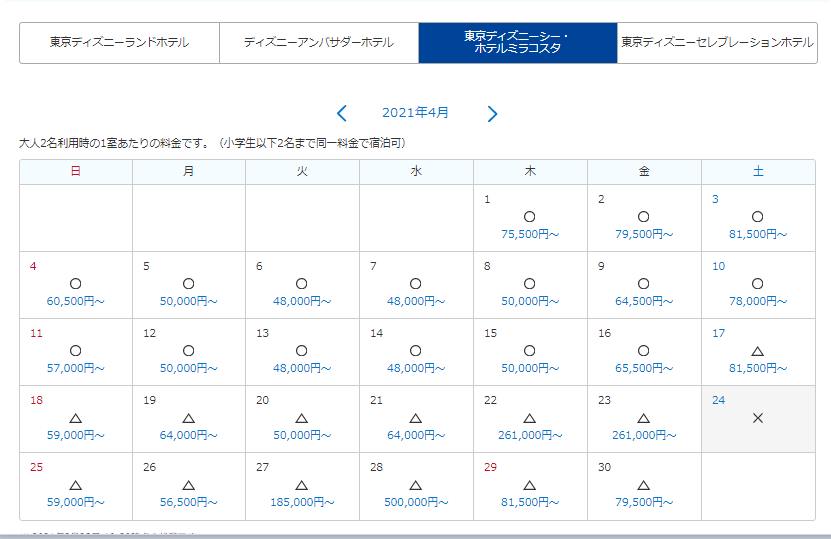831x539 pixels.
Task: Click the circle availability icon on April 14
Action: pos(416,351)
